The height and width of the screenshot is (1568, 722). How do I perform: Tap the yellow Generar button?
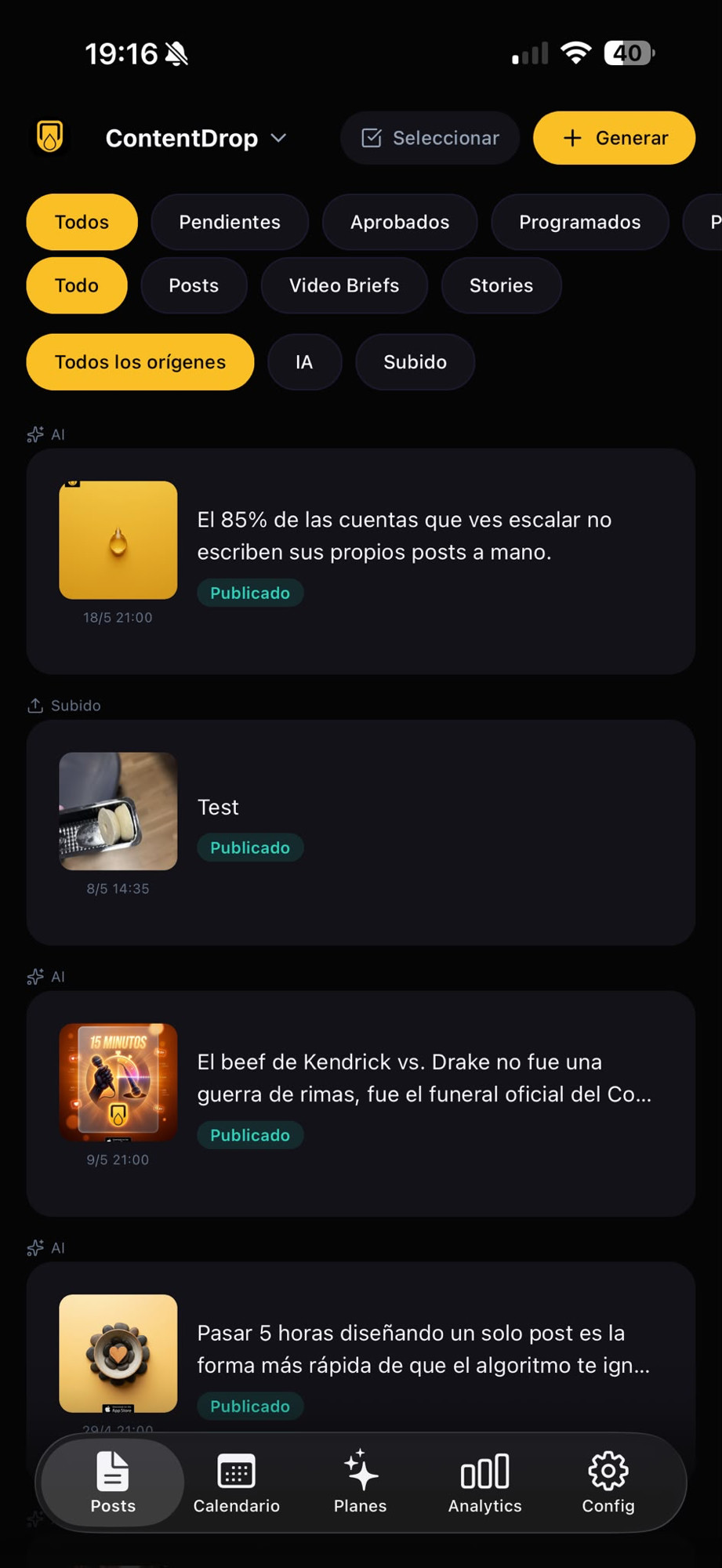(x=615, y=138)
